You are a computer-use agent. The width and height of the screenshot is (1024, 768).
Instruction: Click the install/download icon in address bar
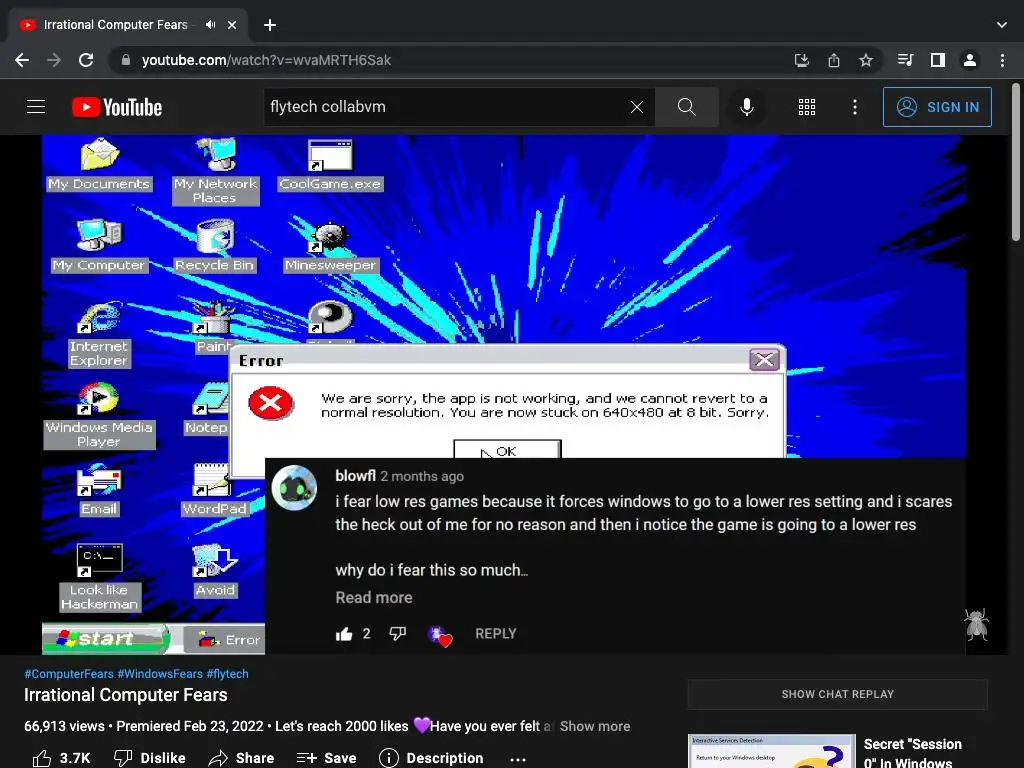(x=802, y=60)
